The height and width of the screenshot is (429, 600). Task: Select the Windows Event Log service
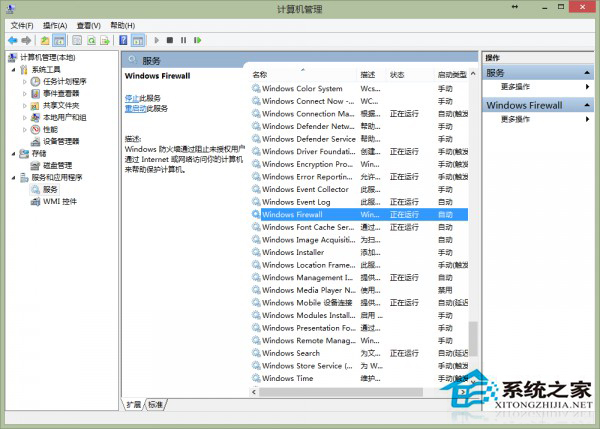coord(360,202)
